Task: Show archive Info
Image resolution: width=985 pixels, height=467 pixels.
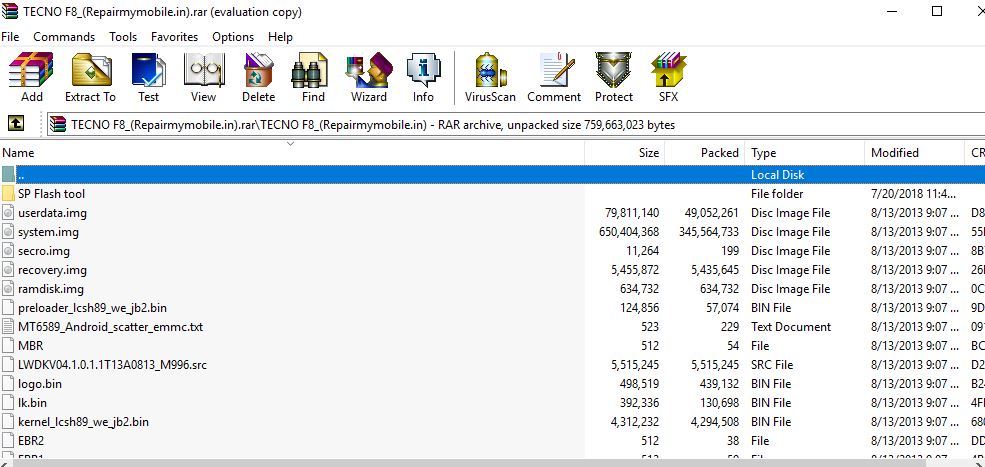Action: click(423, 78)
